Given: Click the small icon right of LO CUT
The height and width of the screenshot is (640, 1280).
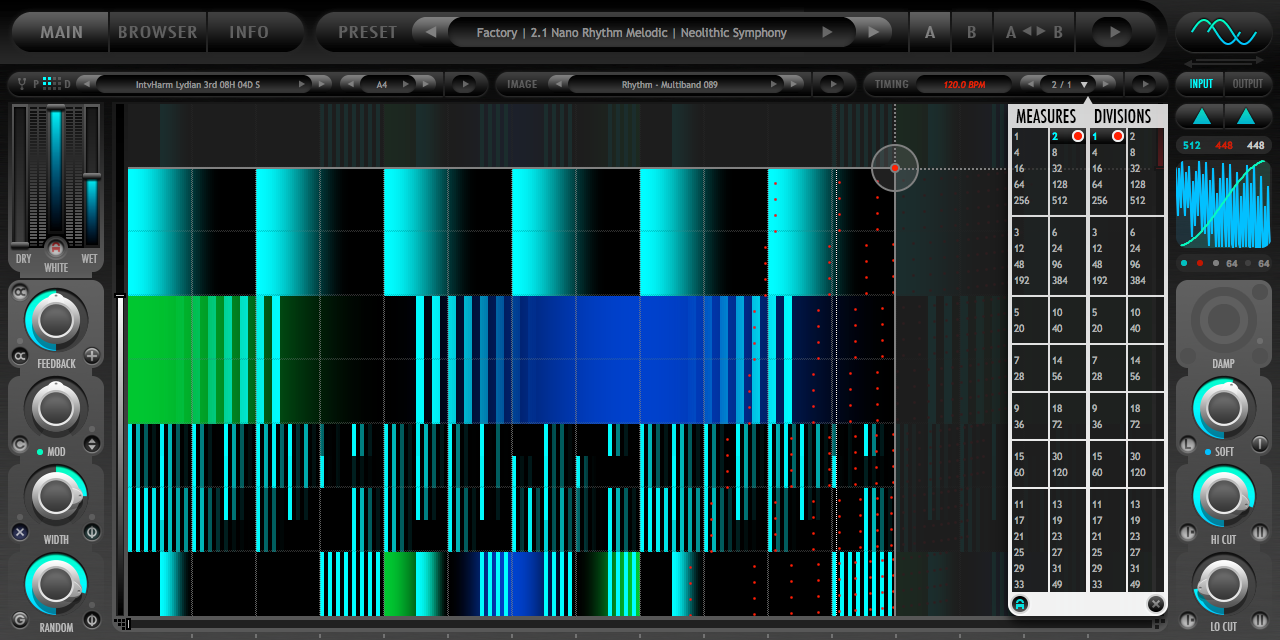Looking at the screenshot, I should 1260,620.
